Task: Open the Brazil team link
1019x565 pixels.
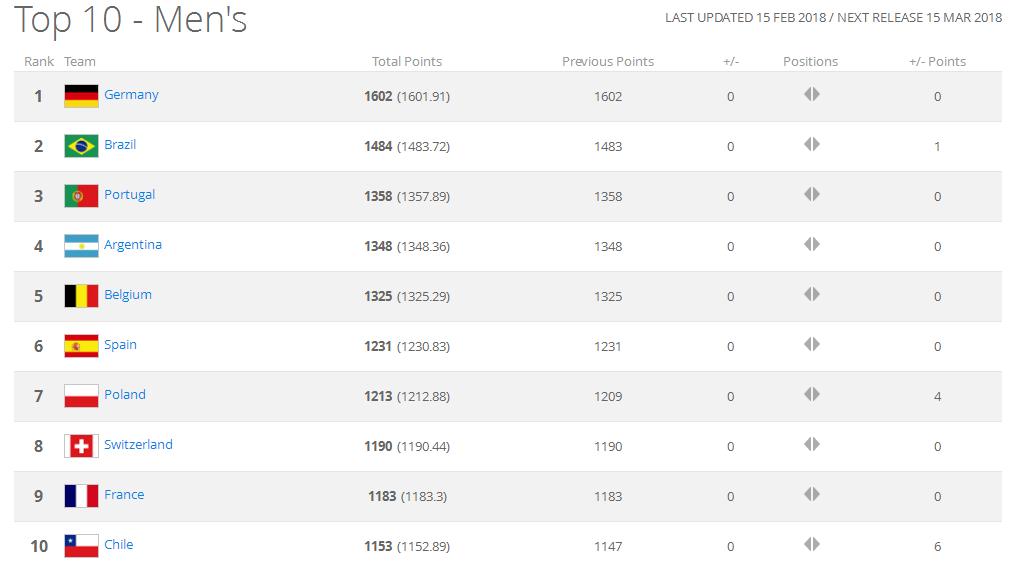Action: click(x=120, y=145)
